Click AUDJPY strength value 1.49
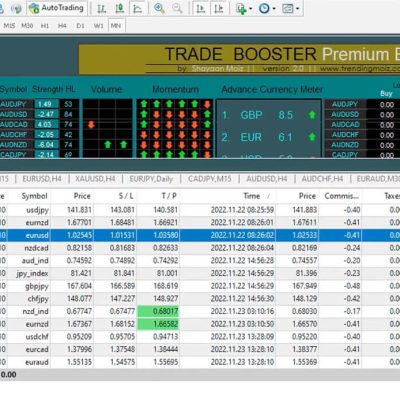 46,104
